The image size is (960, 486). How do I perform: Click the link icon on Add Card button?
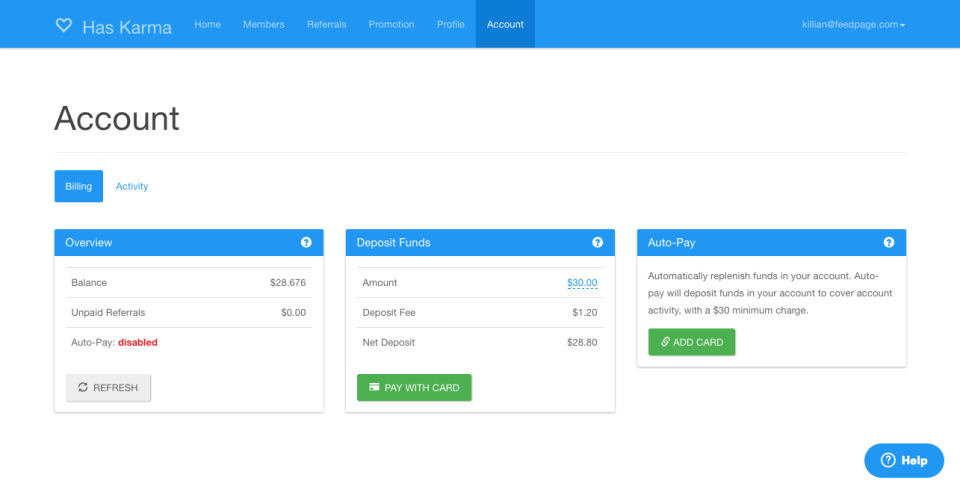tap(666, 342)
